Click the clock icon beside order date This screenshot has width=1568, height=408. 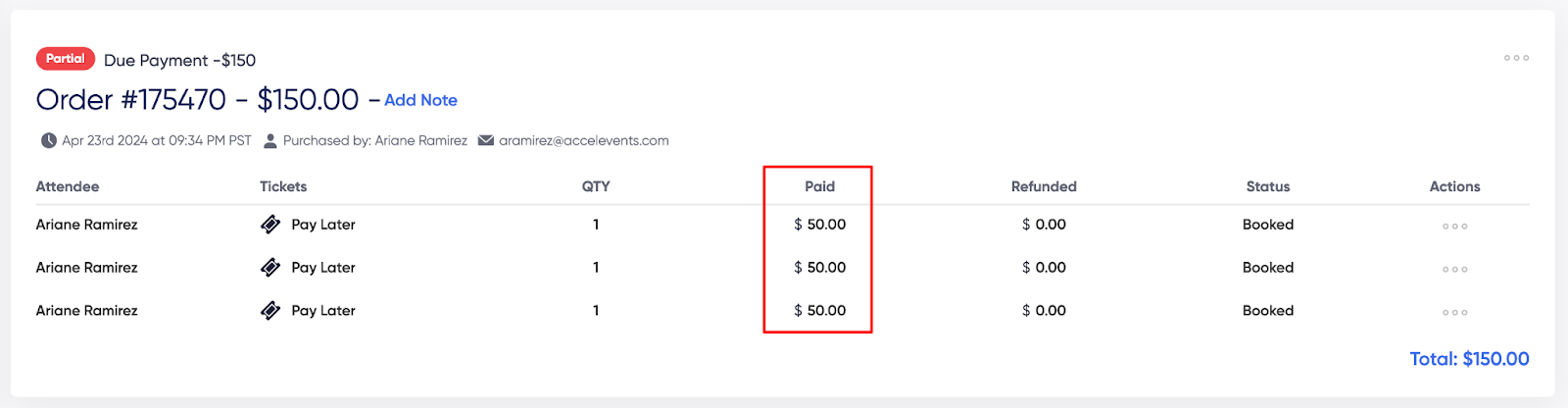click(x=48, y=140)
